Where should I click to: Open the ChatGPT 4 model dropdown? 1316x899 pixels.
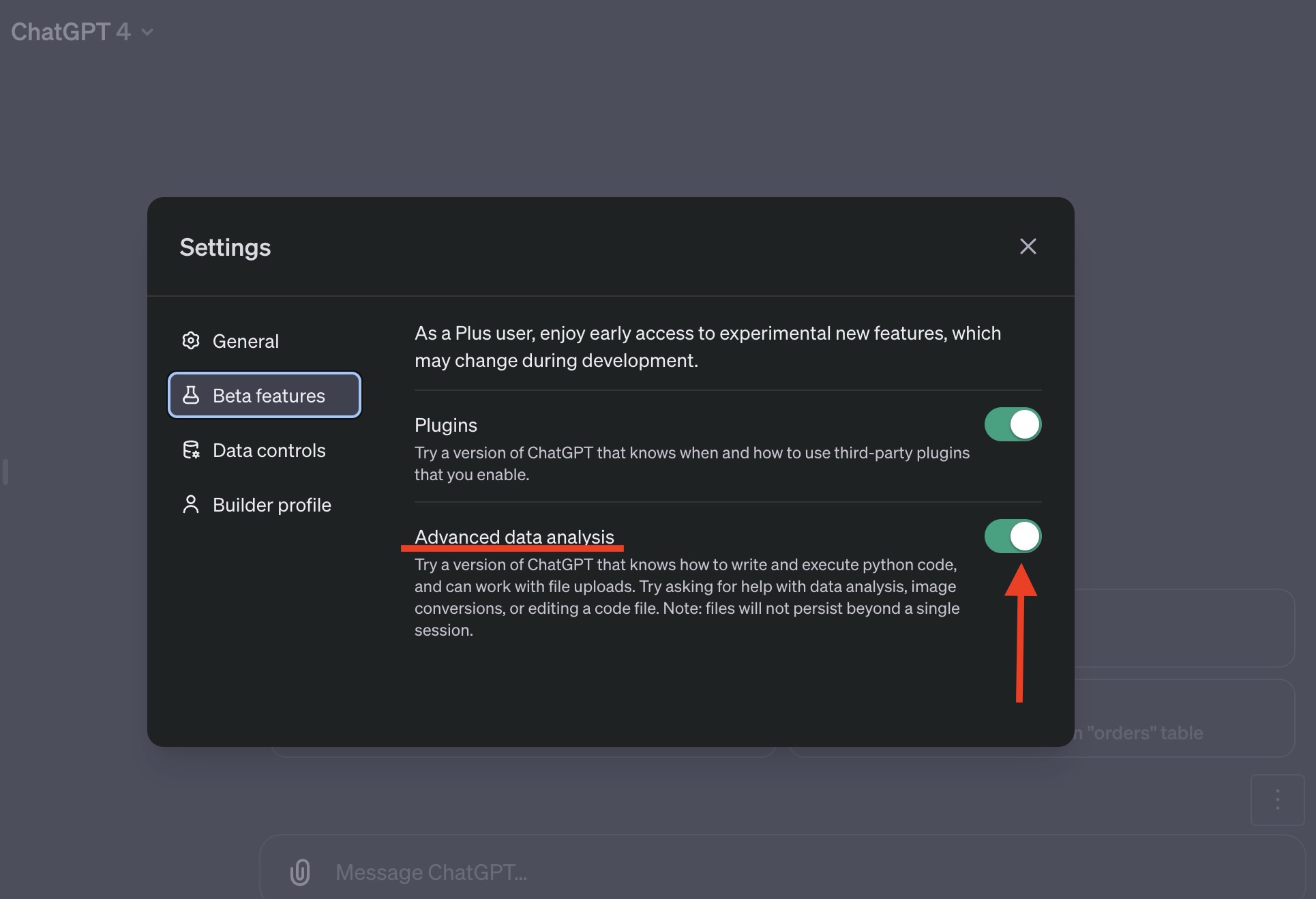point(71,32)
